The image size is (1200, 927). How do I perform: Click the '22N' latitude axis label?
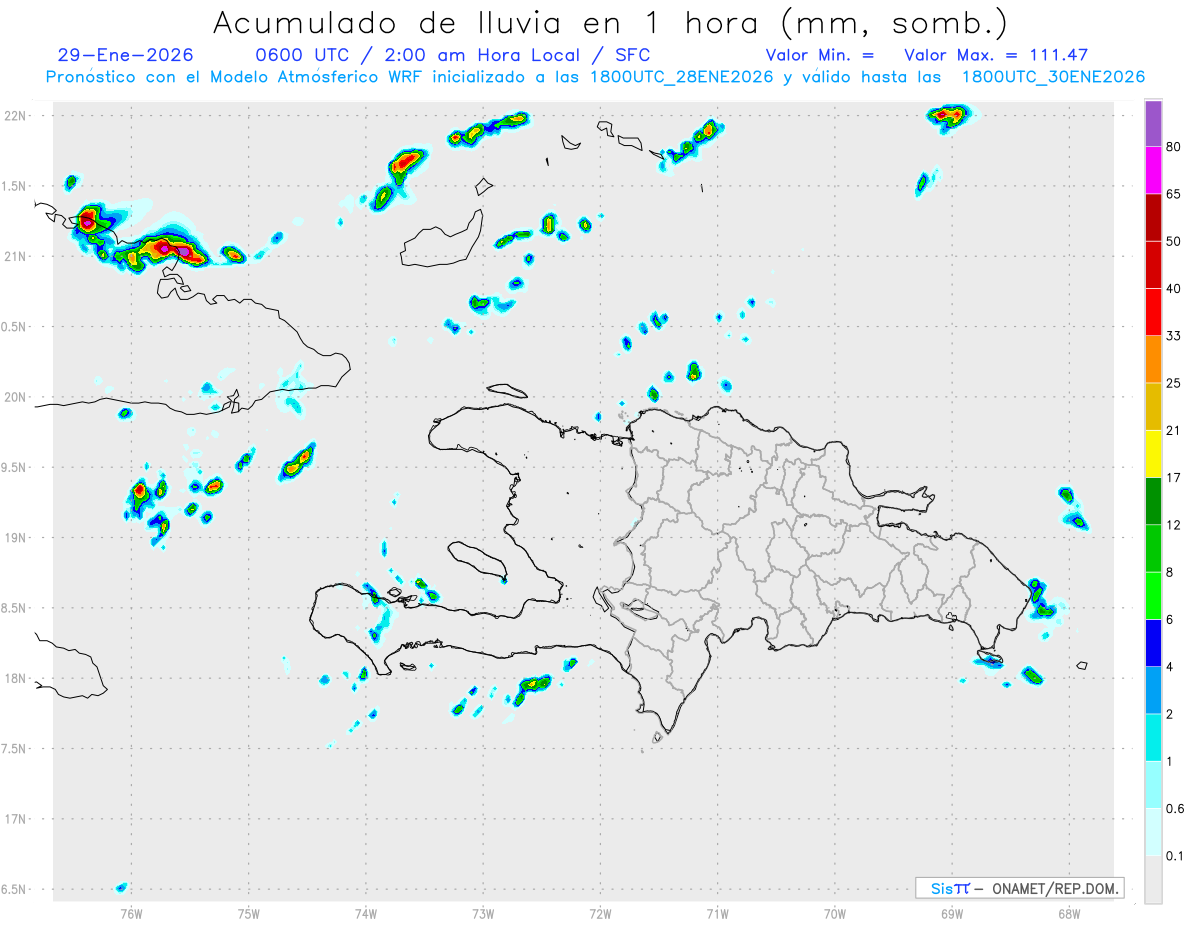tap(16, 115)
